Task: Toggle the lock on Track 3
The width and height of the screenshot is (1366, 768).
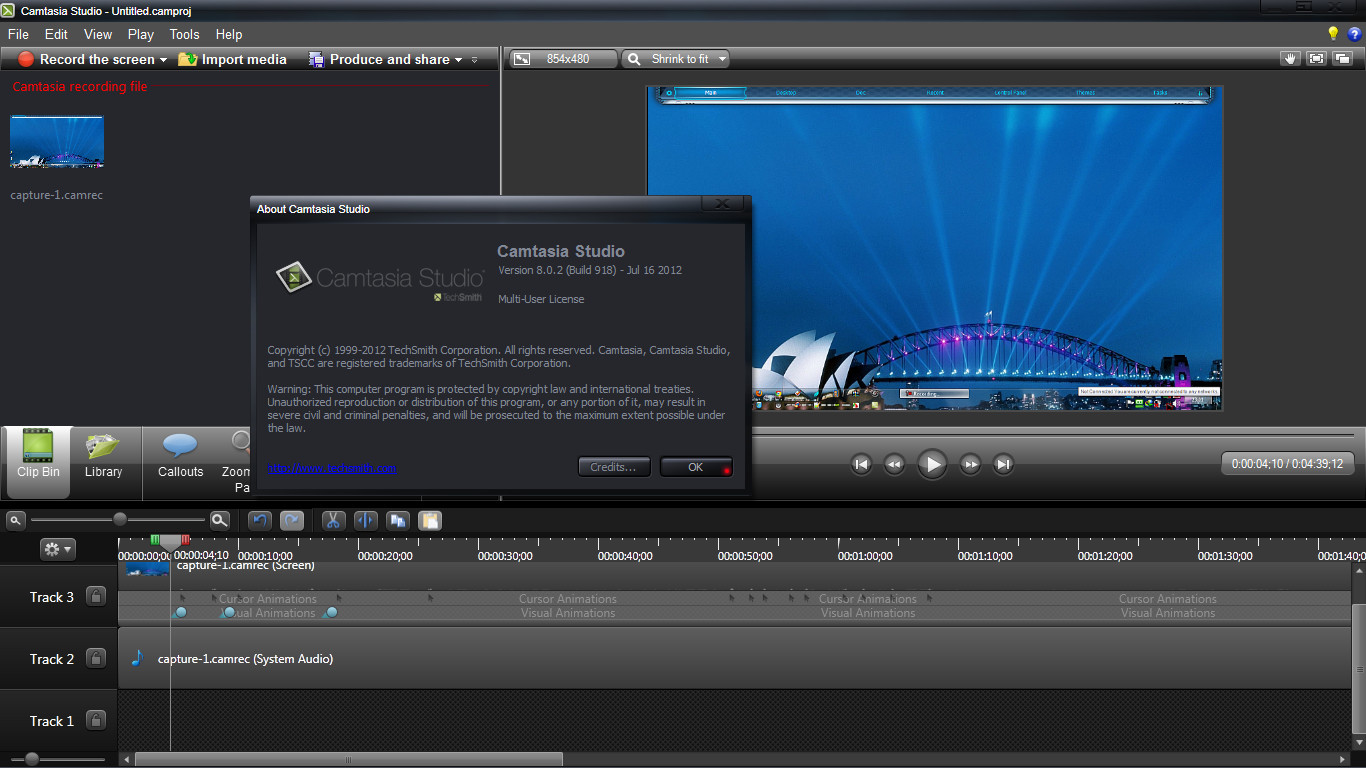Action: [x=96, y=597]
